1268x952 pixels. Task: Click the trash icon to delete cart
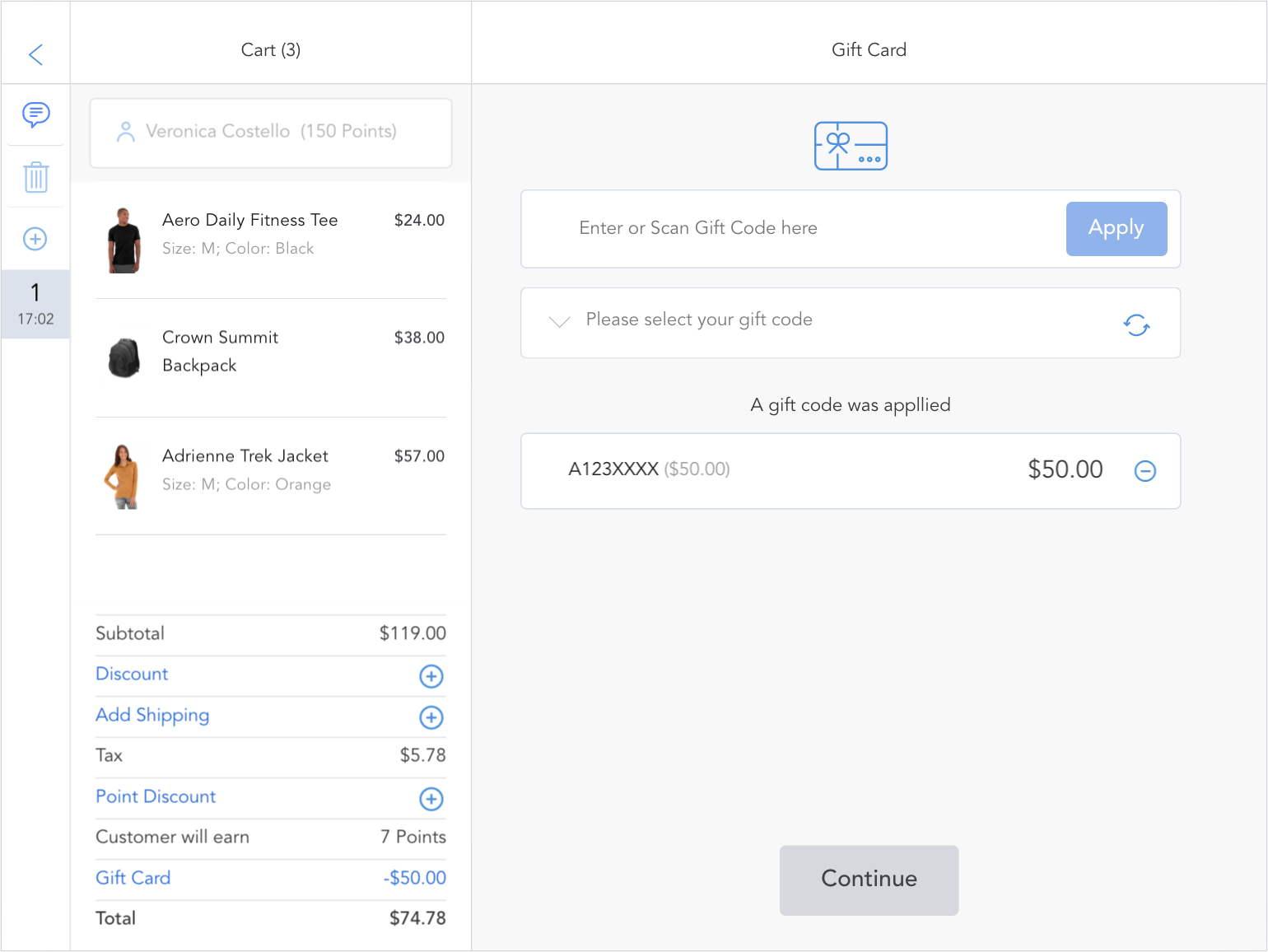click(35, 177)
